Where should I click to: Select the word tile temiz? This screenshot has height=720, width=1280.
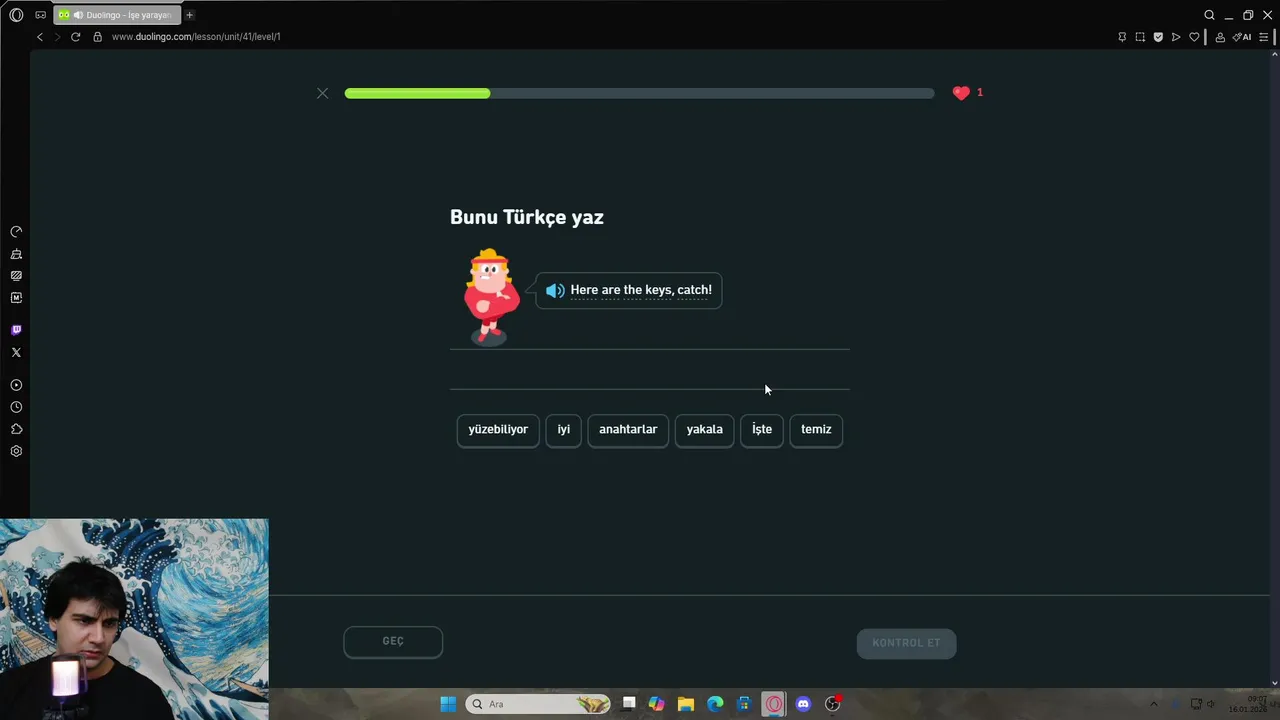pos(816,430)
